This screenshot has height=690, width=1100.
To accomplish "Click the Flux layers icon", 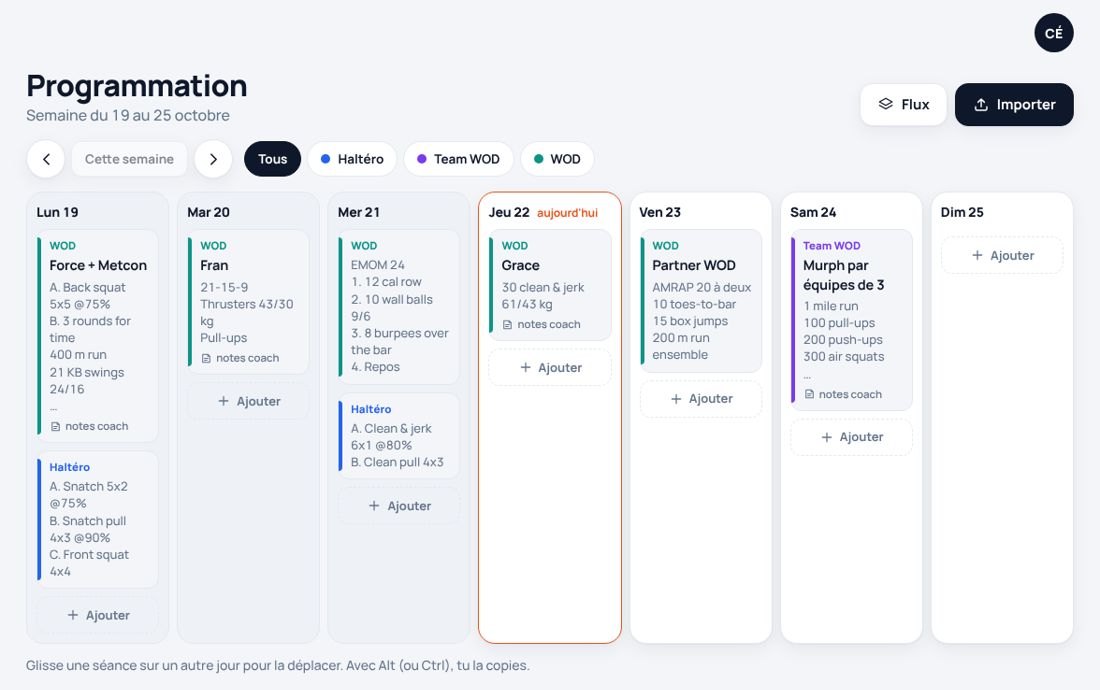I will click(x=885, y=104).
